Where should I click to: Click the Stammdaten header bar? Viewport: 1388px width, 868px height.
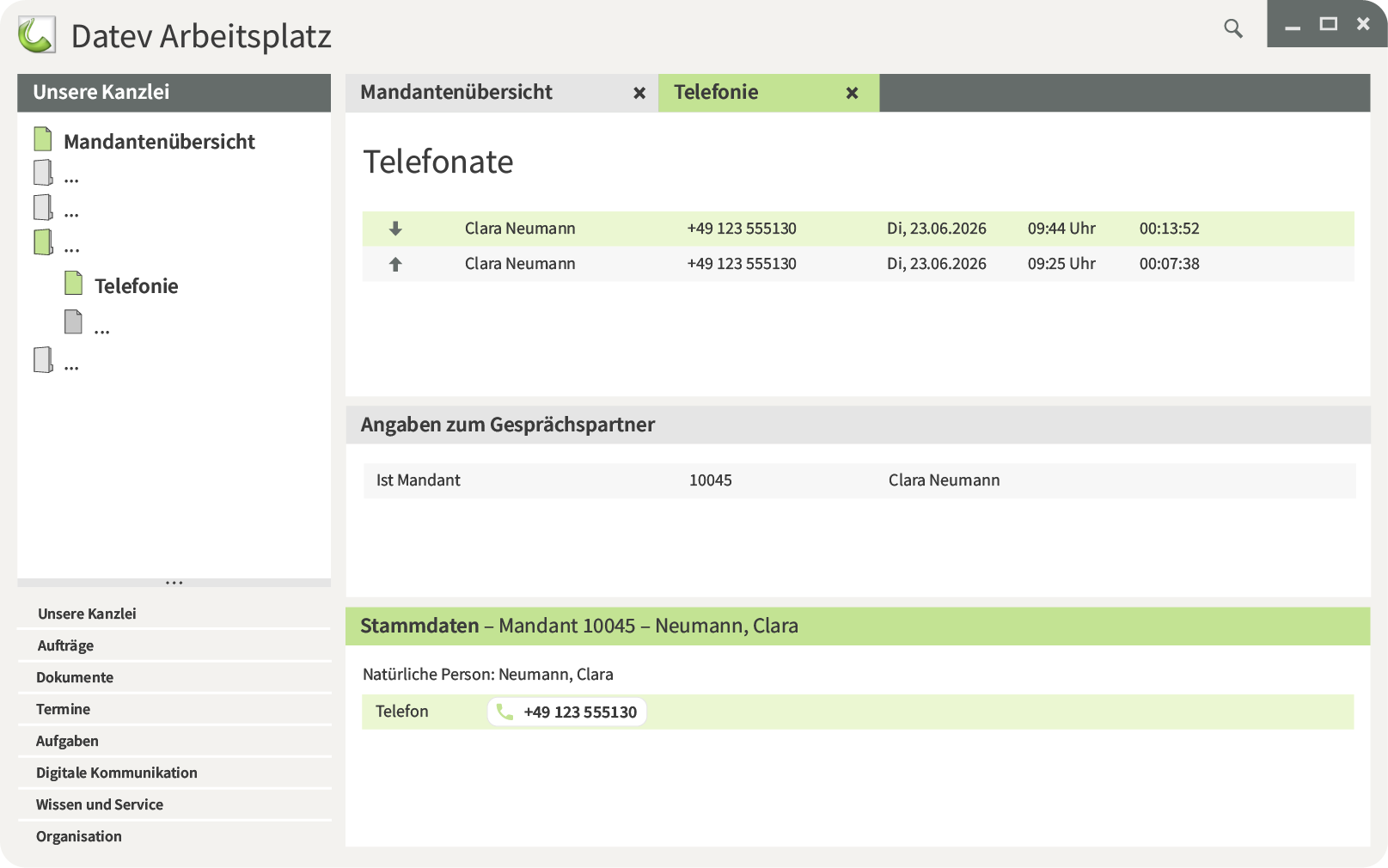858,626
